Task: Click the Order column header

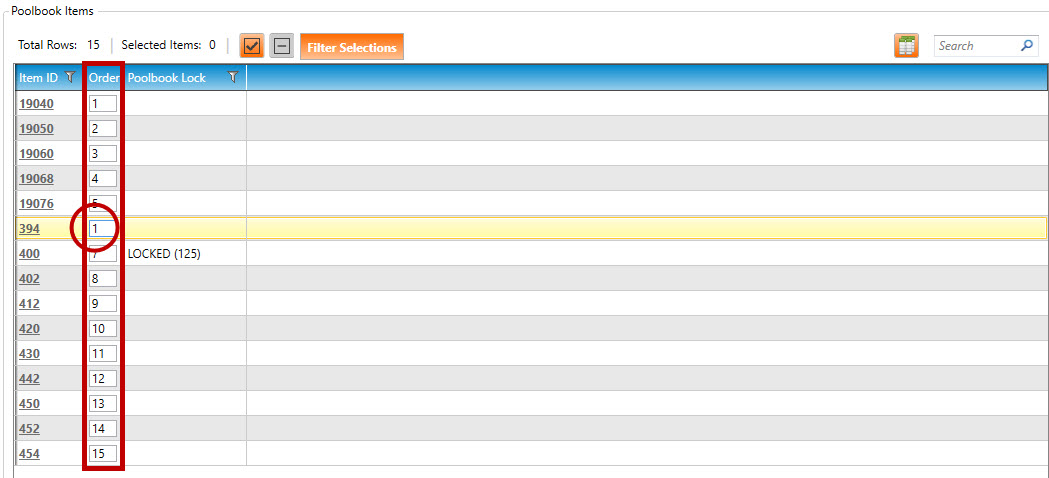Action: pos(104,78)
